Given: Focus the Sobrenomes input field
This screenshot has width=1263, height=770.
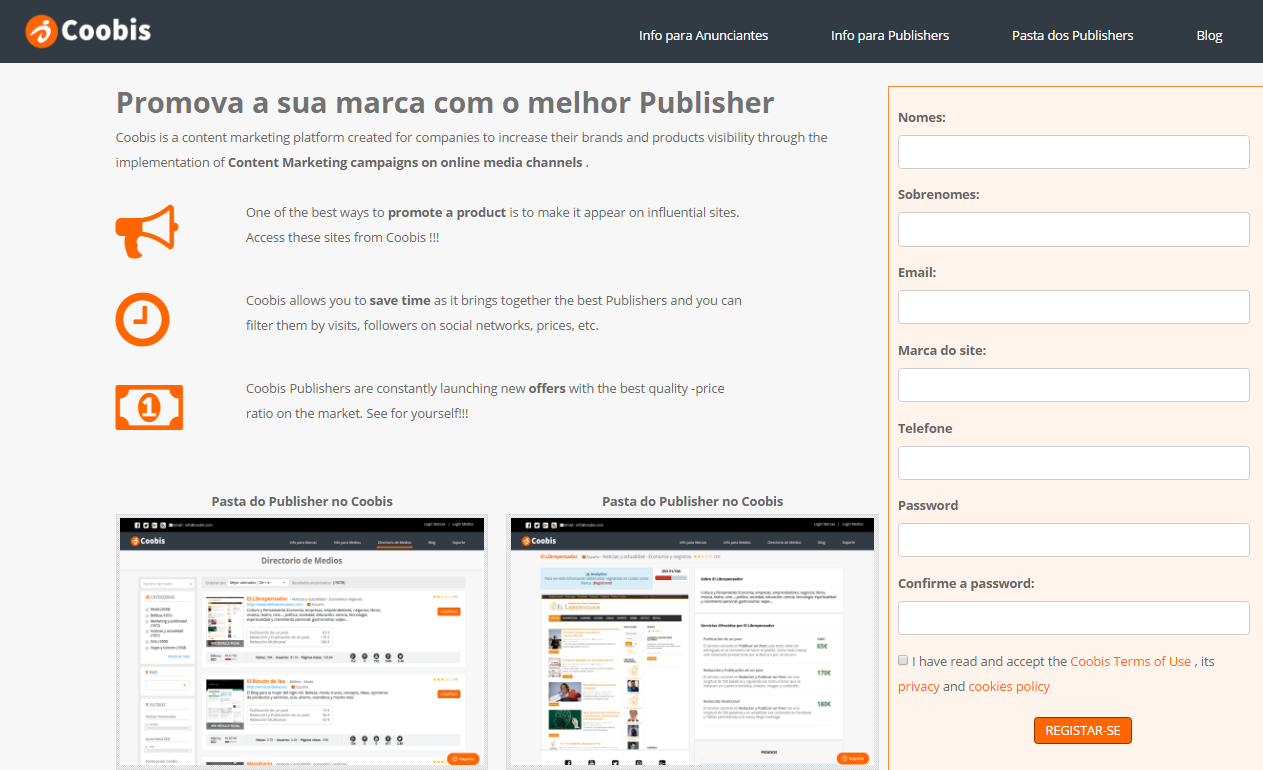Looking at the screenshot, I should click(x=1074, y=229).
